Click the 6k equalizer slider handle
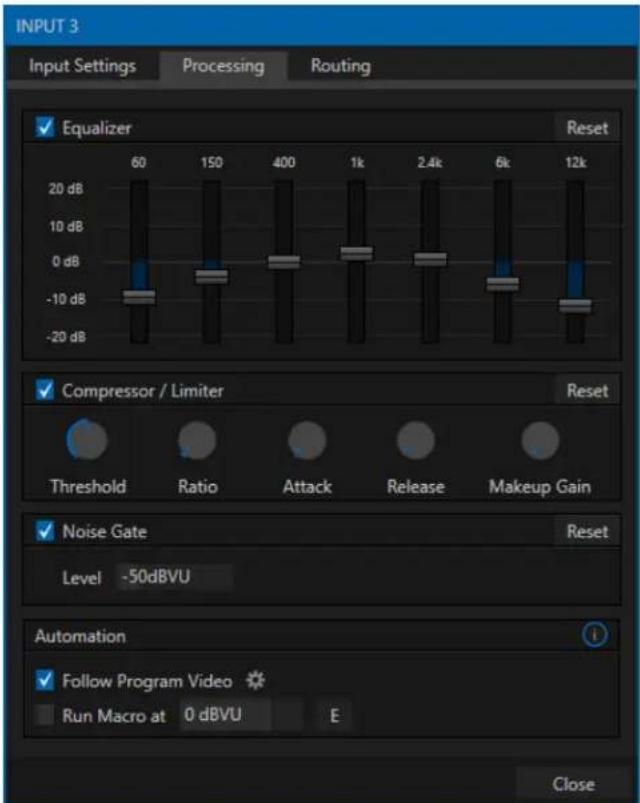Image resolution: width=640 pixels, height=803 pixels. tap(503, 283)
